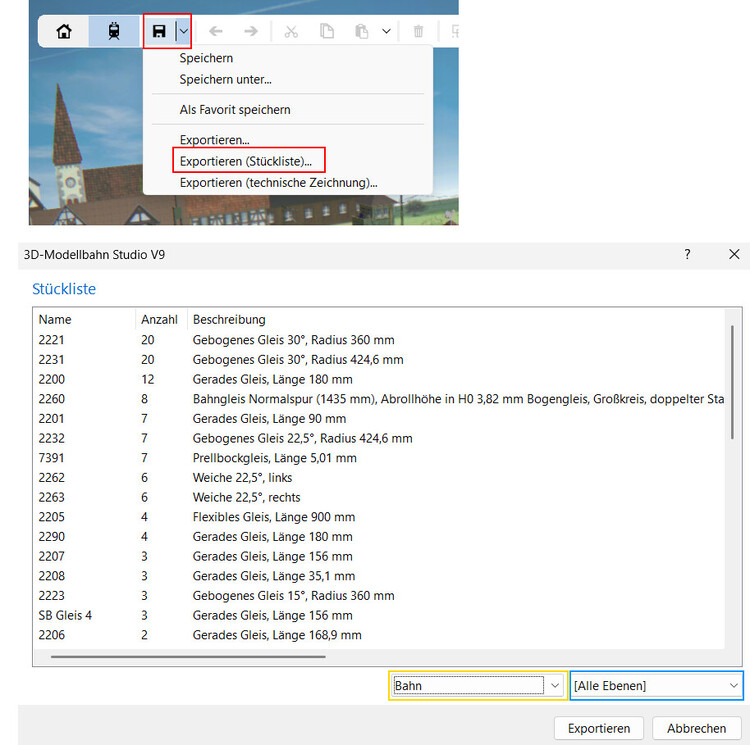Select the train mode icon

tap(114, 31)
